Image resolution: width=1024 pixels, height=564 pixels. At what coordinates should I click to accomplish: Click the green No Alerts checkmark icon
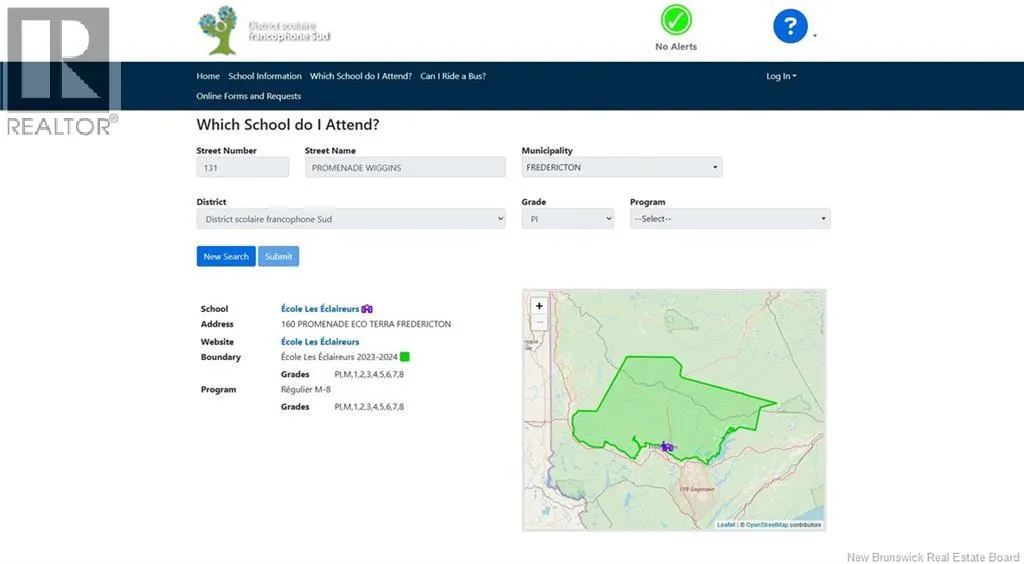[x=676, y=20]
